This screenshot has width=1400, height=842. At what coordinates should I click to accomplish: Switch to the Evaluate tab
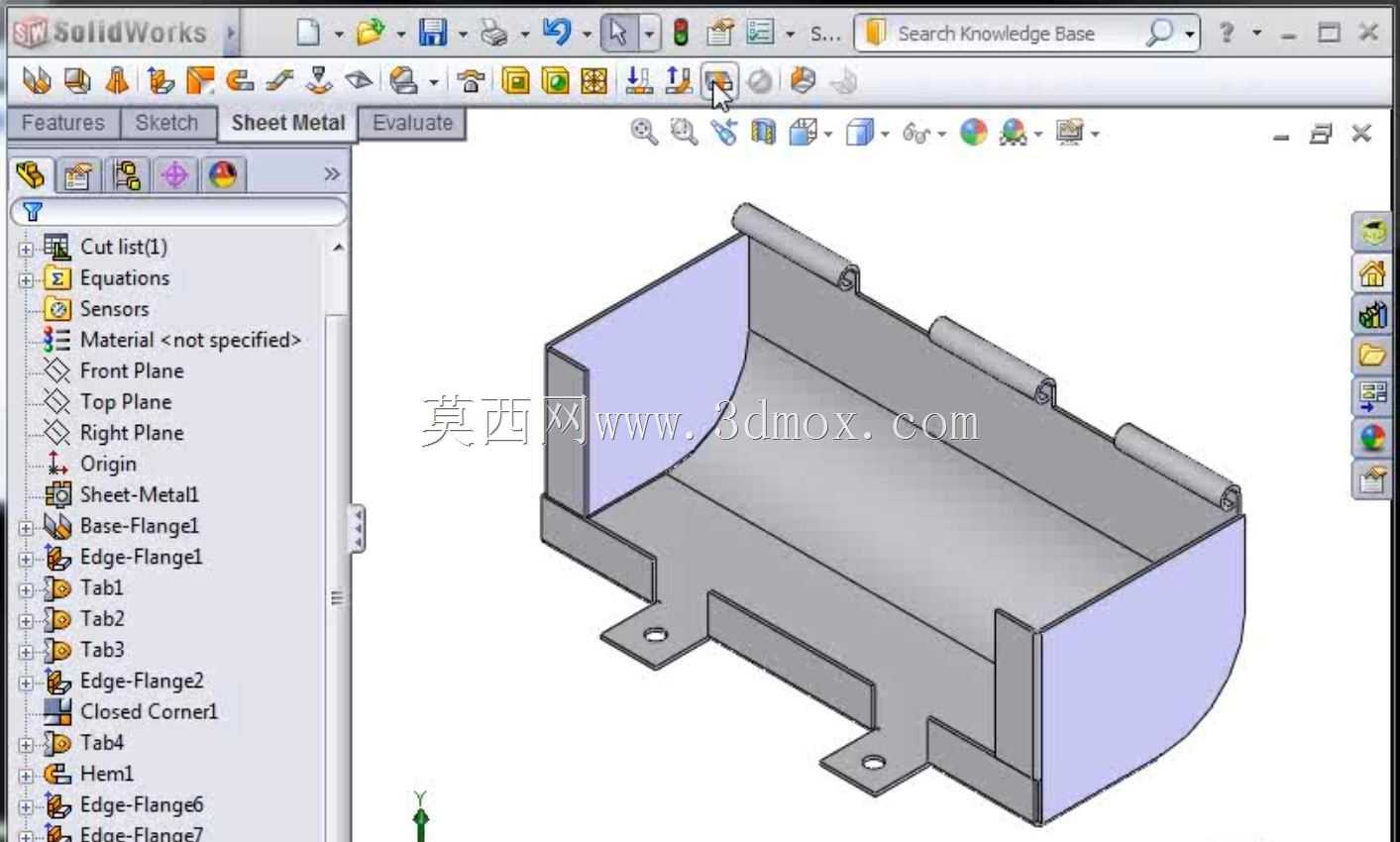413,123
